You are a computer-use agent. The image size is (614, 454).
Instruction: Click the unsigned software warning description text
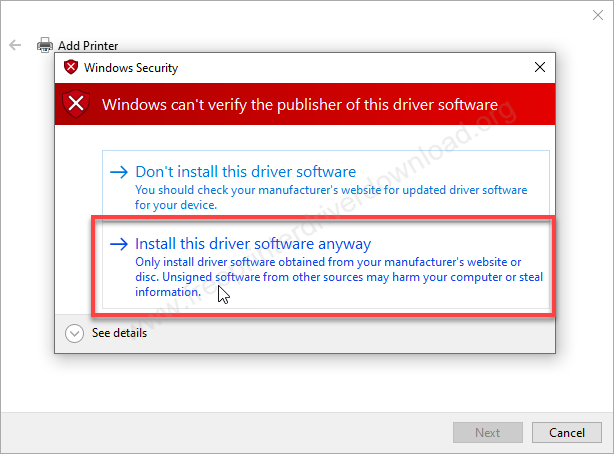click(340, 276)
